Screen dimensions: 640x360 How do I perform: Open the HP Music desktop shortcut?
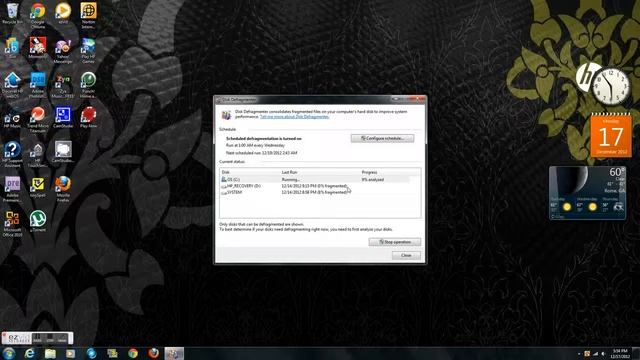12,118
